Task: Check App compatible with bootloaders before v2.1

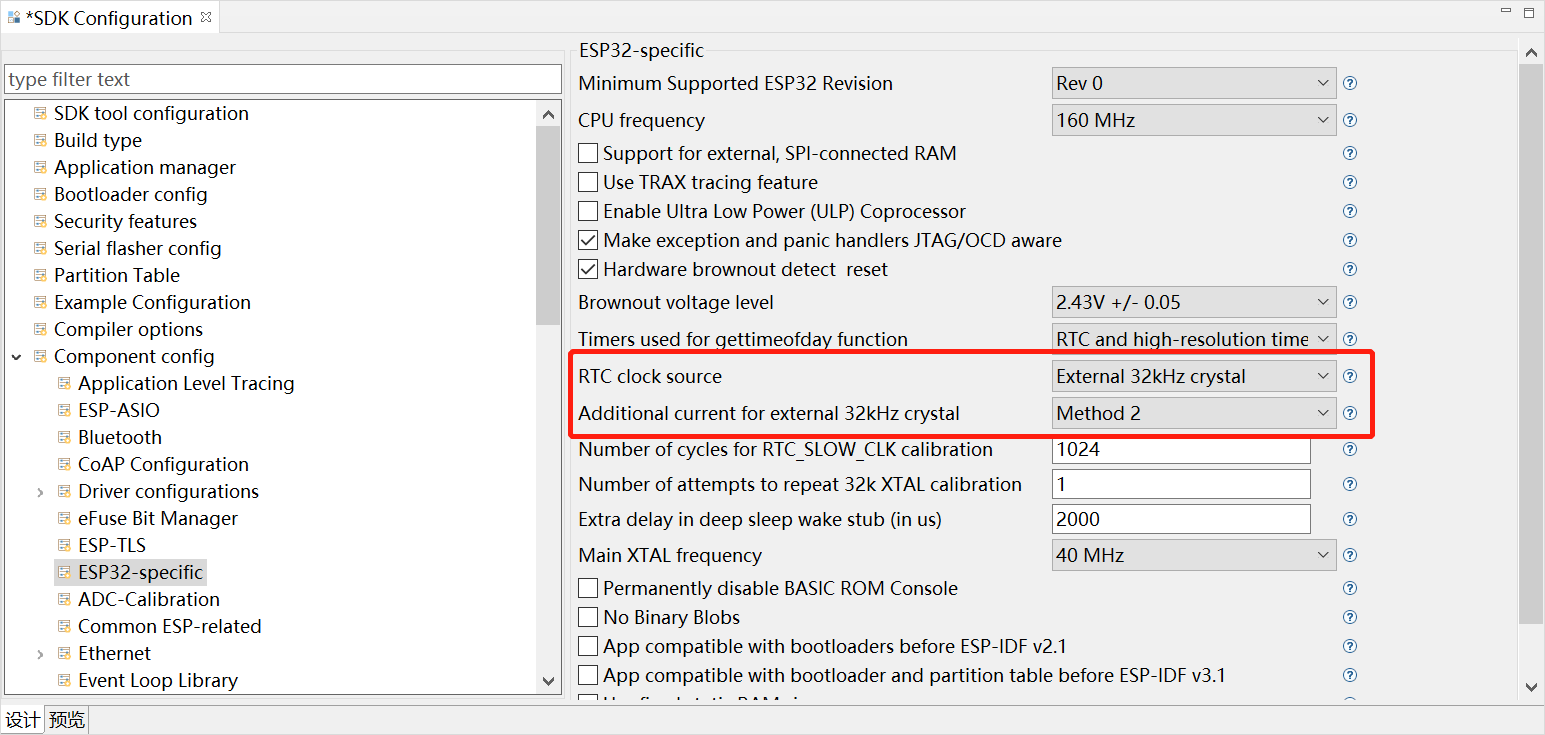Action: 588,646
